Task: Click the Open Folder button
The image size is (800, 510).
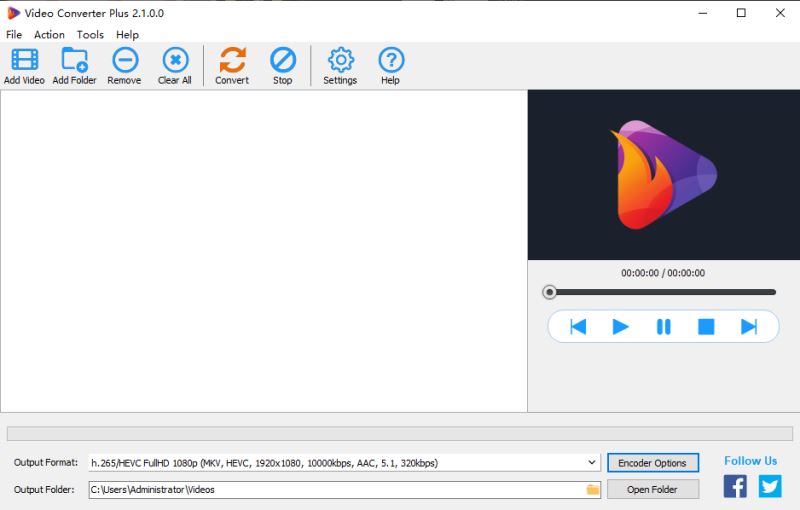Action: coord(653,490)
